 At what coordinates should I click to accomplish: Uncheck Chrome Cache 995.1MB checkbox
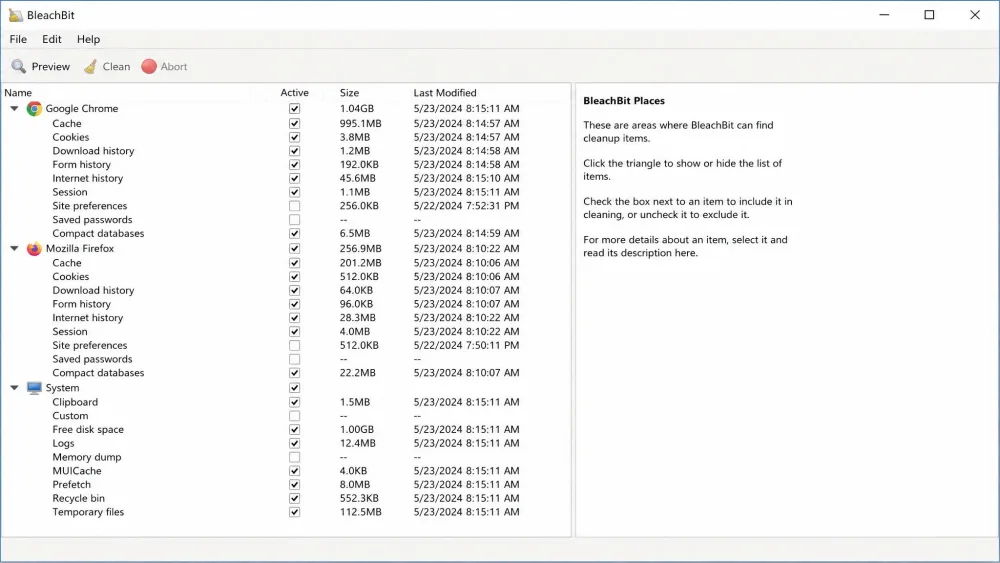click(294, 123)
